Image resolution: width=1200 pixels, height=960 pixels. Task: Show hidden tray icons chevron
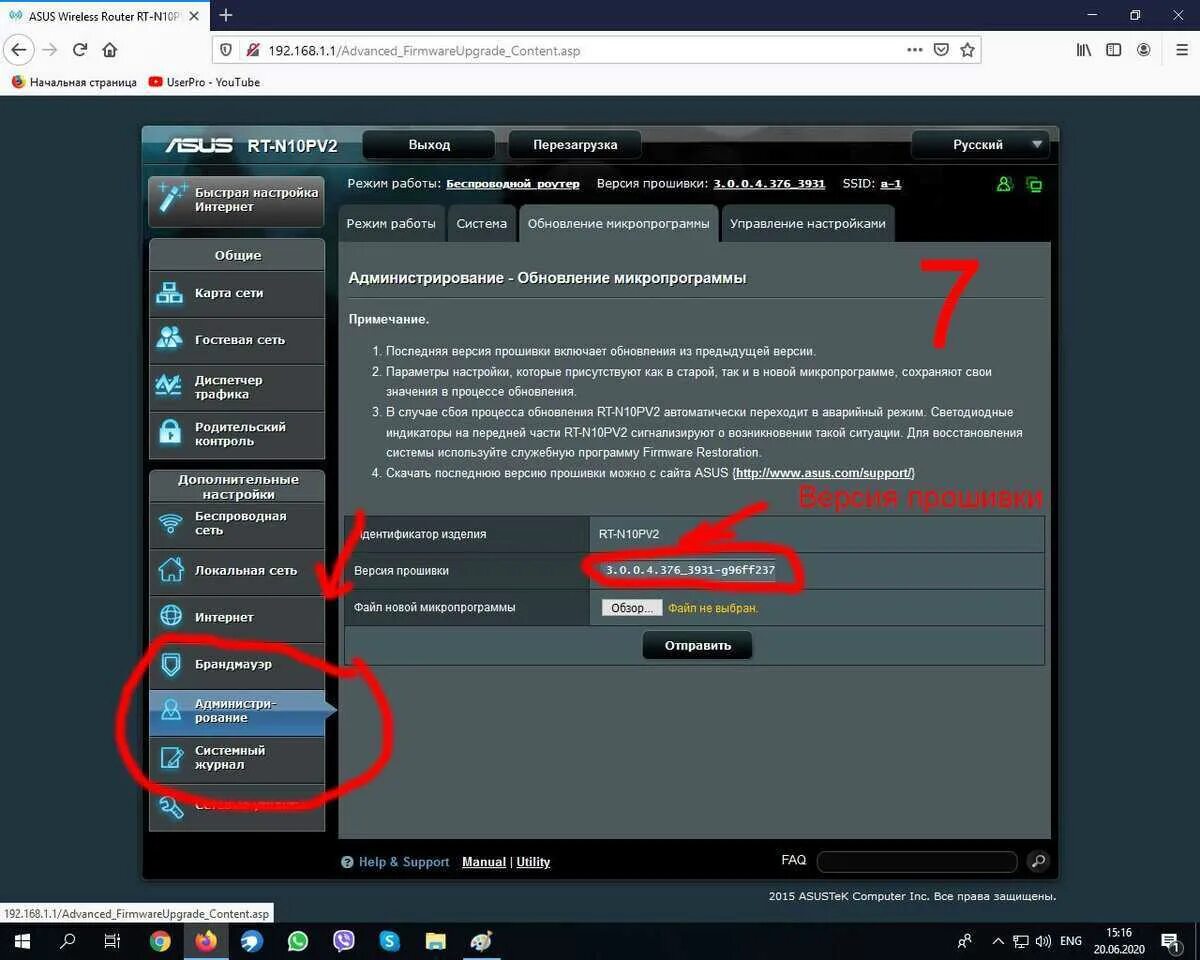[x=998, y=941]
